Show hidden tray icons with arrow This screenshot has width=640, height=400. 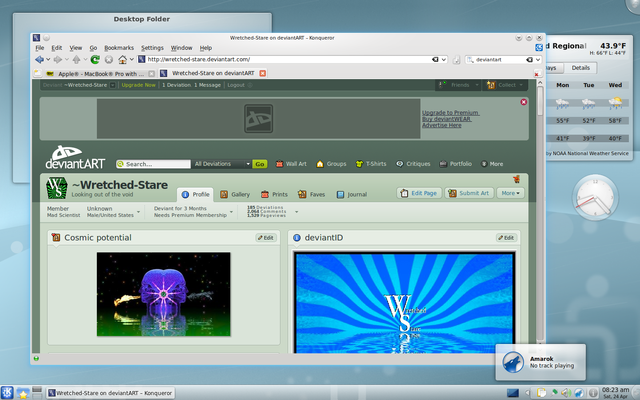(527, 393)
